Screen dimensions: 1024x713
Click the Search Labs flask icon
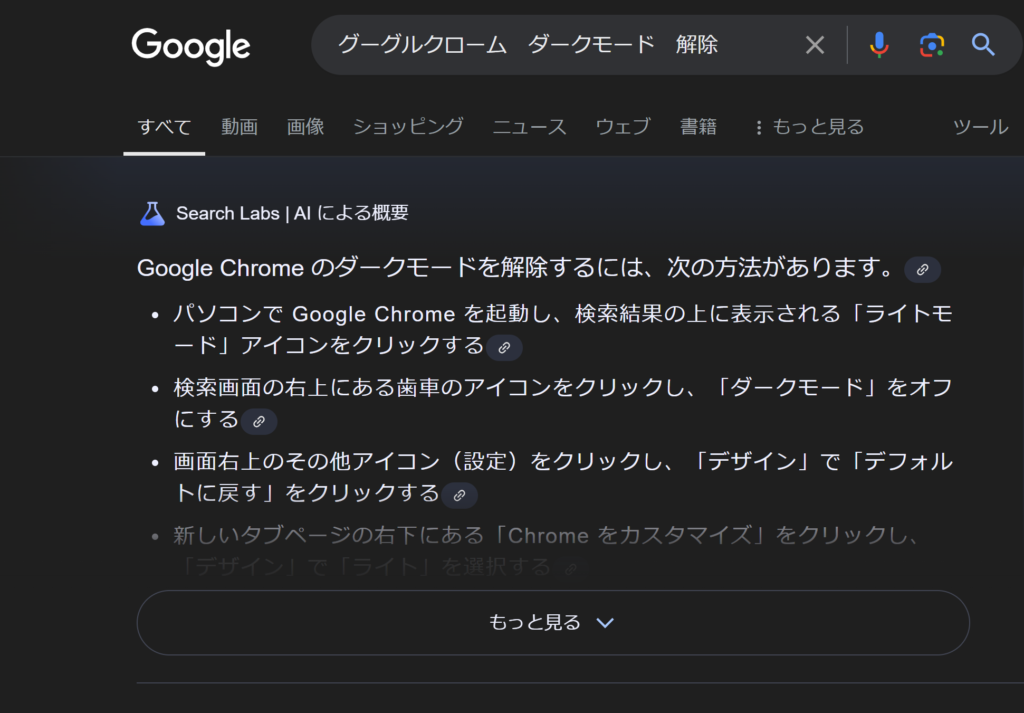(152, 214)
